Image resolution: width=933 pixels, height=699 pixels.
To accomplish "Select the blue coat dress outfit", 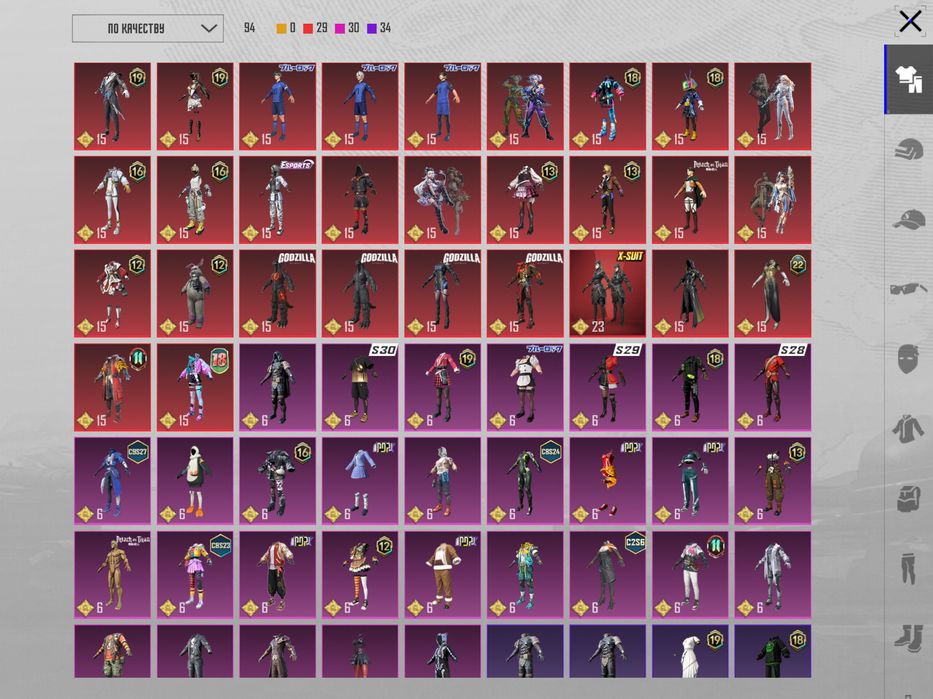I will point(360,481).
